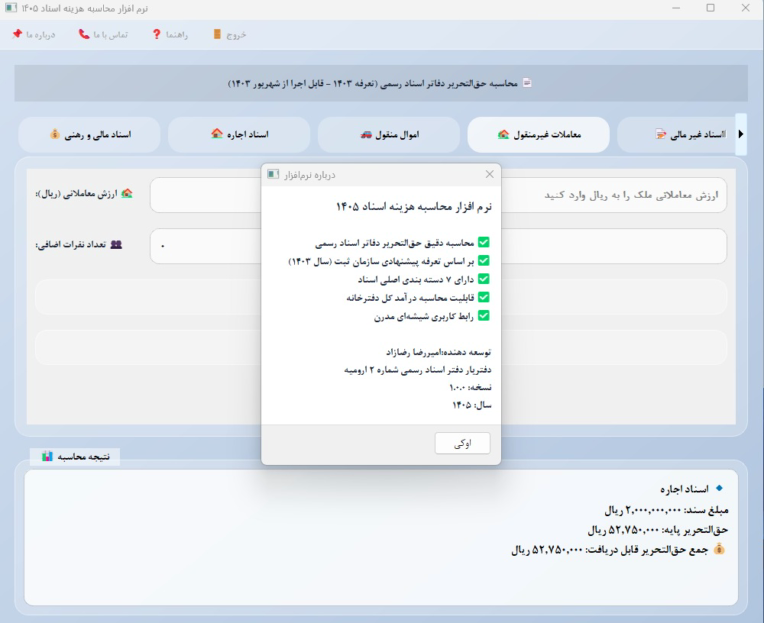Click the chart icon beside نتیجه محاسبه
764x623 pixels.
47,456
